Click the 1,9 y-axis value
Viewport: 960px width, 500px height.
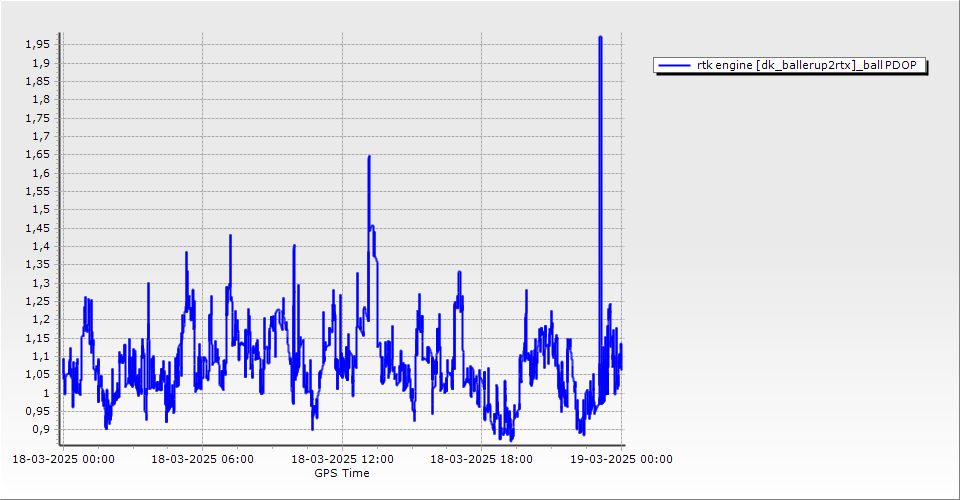(x=40, y=63)
